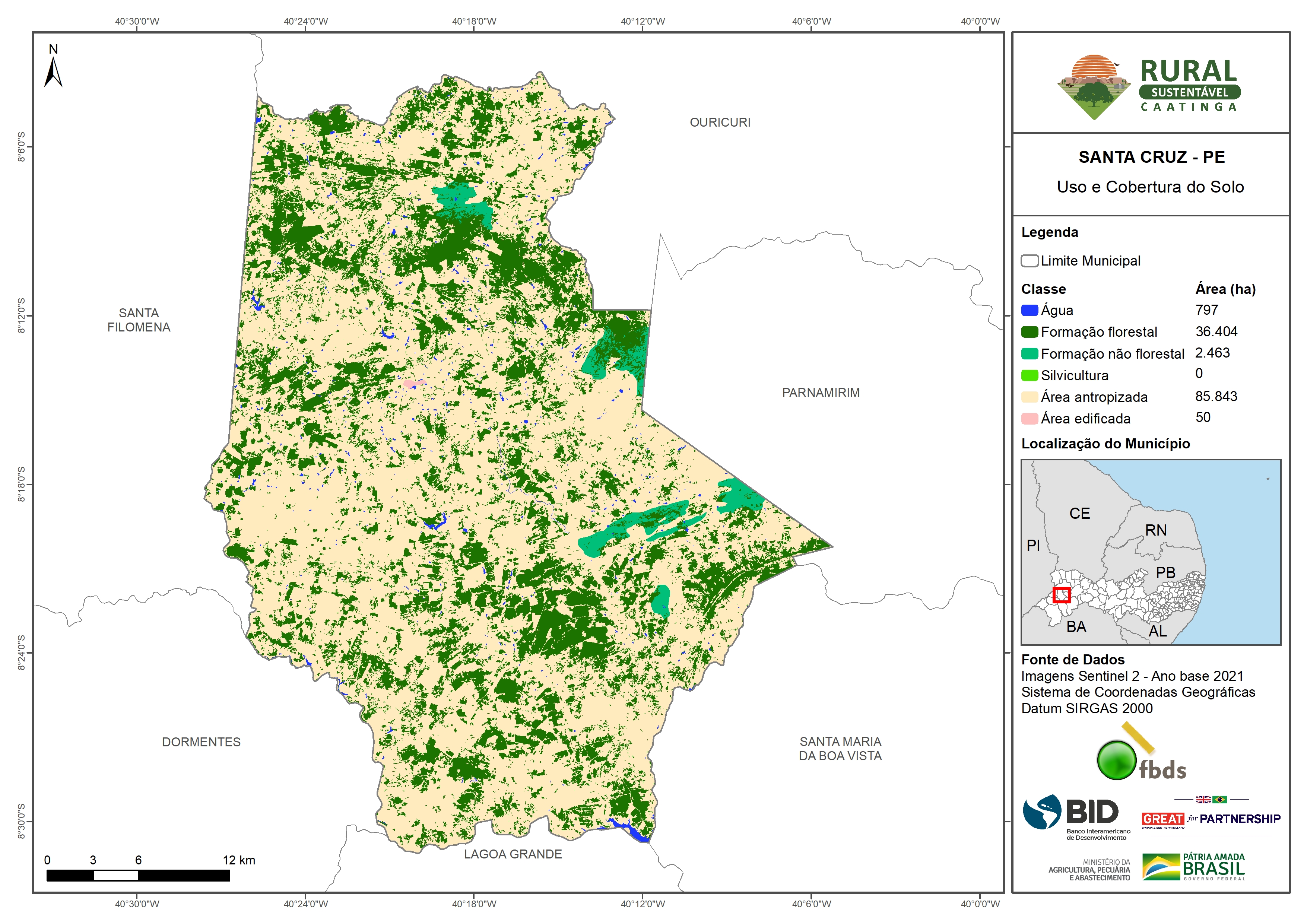Click the Limite Municipal legend symbol
1307x924 pixels.
[x=1029, y=261]
